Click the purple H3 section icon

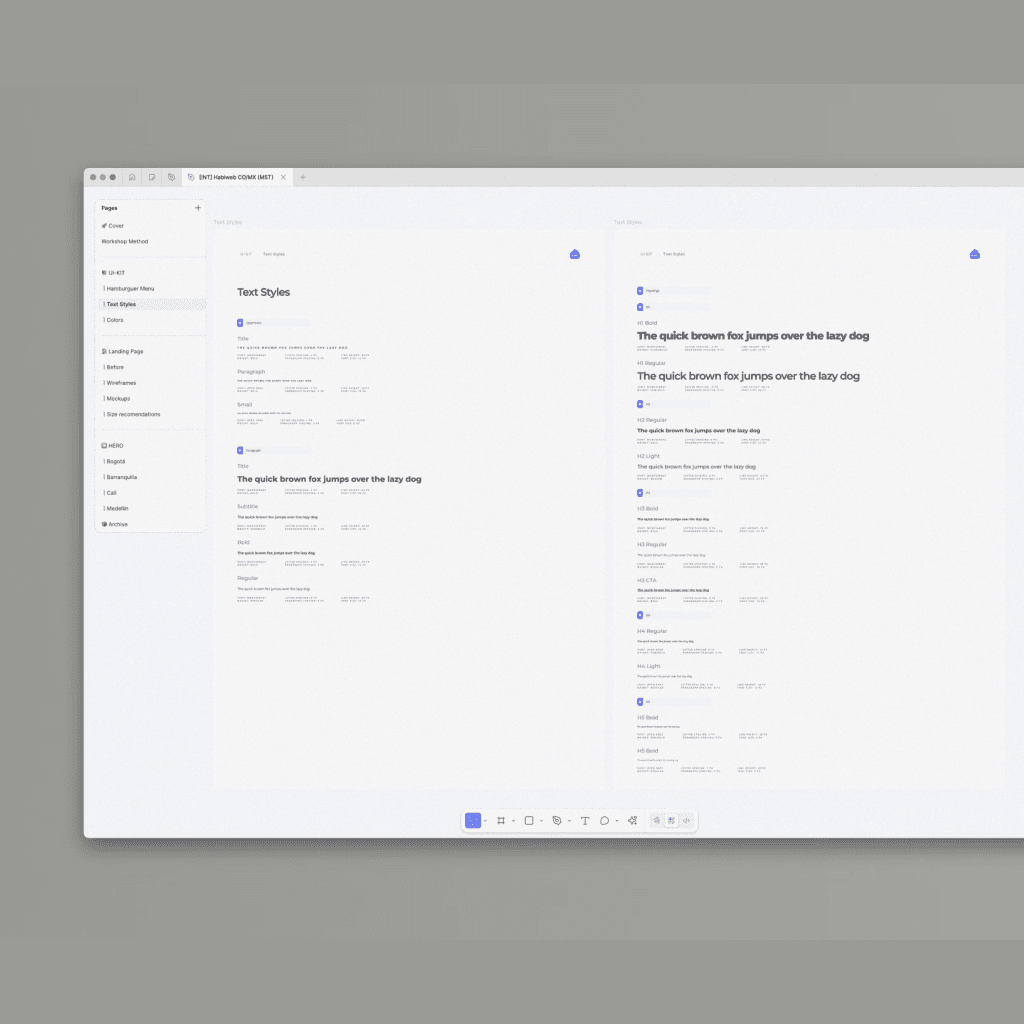(640, 493)
